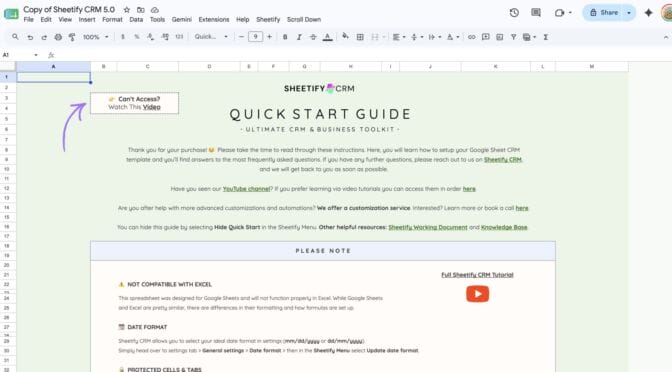Format cell as currency

pos(123,37)
